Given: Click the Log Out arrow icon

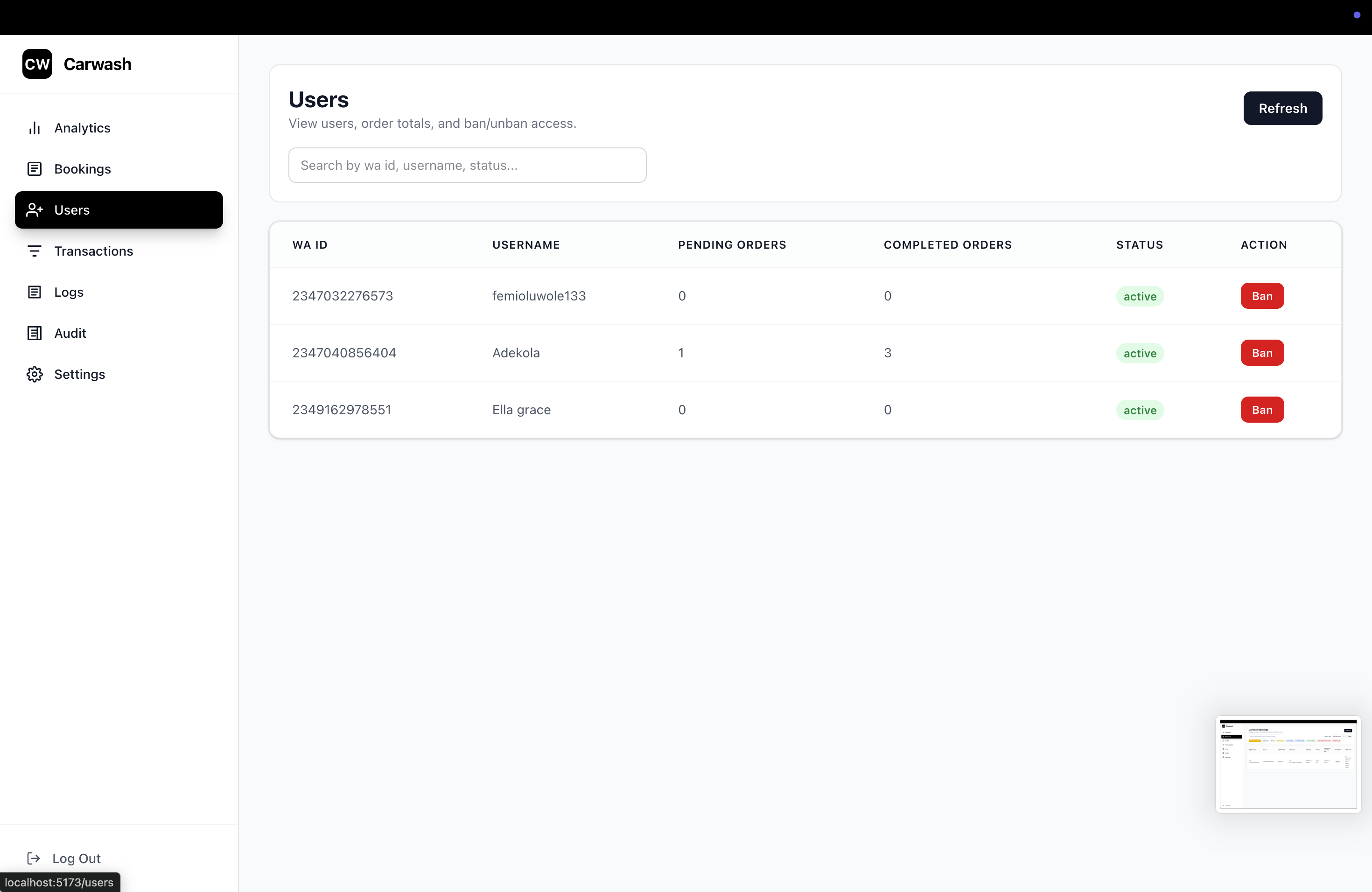Looking at the screenshot, I should (x=34, y=858).
